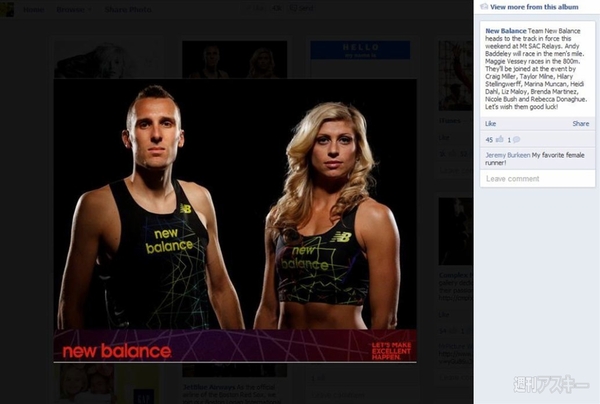Like the New Balance photo post

tap(490, 124)
